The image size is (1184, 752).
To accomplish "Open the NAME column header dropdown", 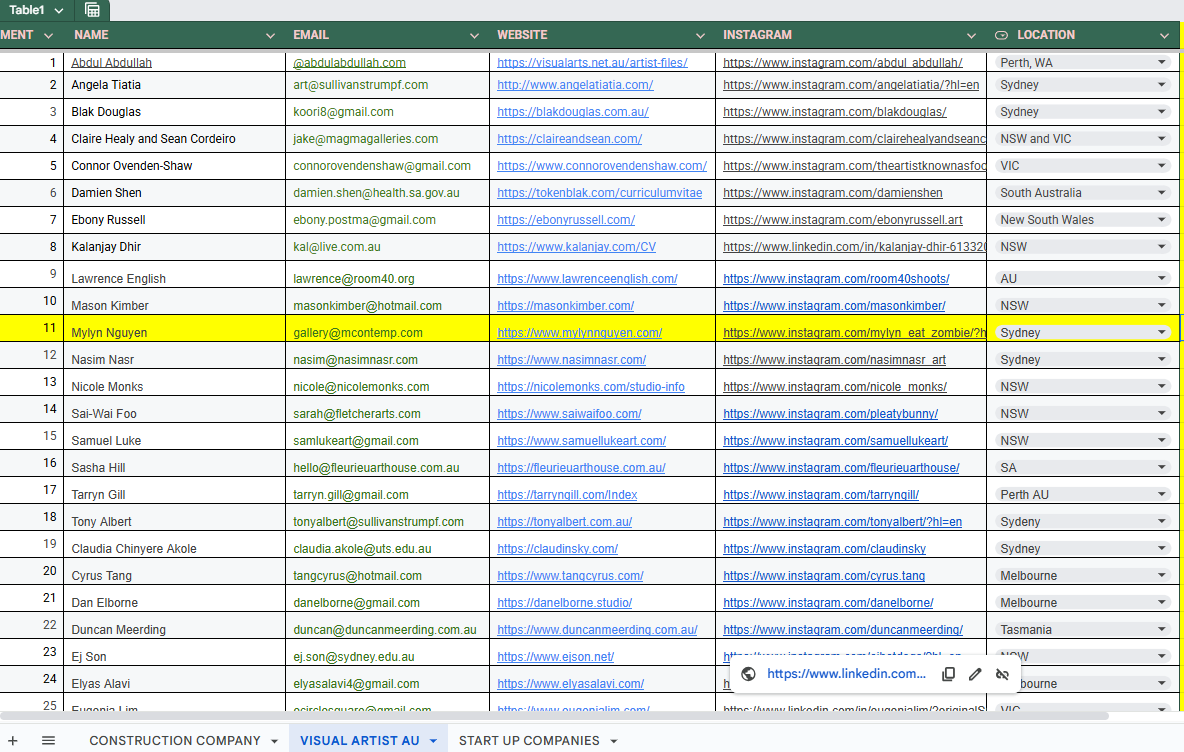I will coord(270,35).
